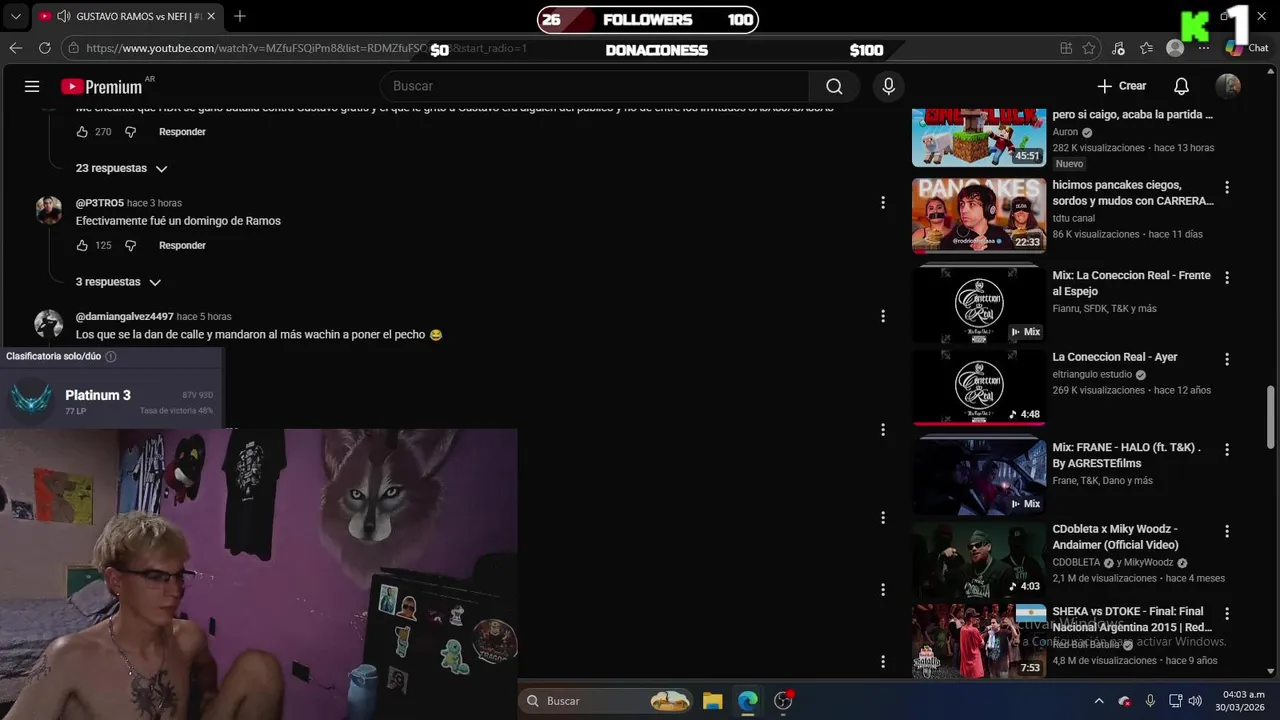The width and height of the screenshot is (1280, 720).
Task: Click the taskbar microphone tray icon
Action: 1150,701
